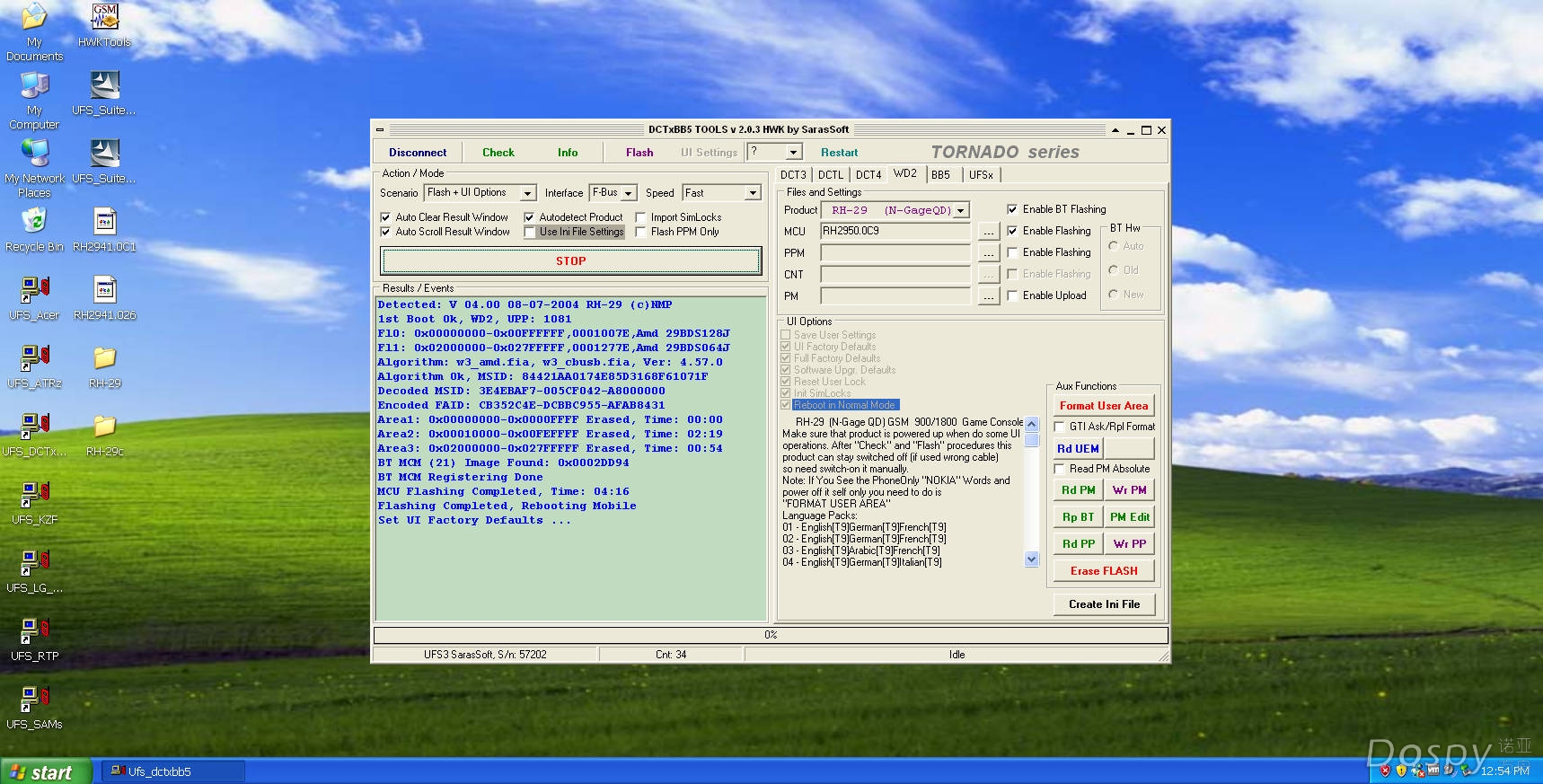Switch to the DCT4 tab
This screenshot has width=1543, height=784.
(x=868, y=175)
